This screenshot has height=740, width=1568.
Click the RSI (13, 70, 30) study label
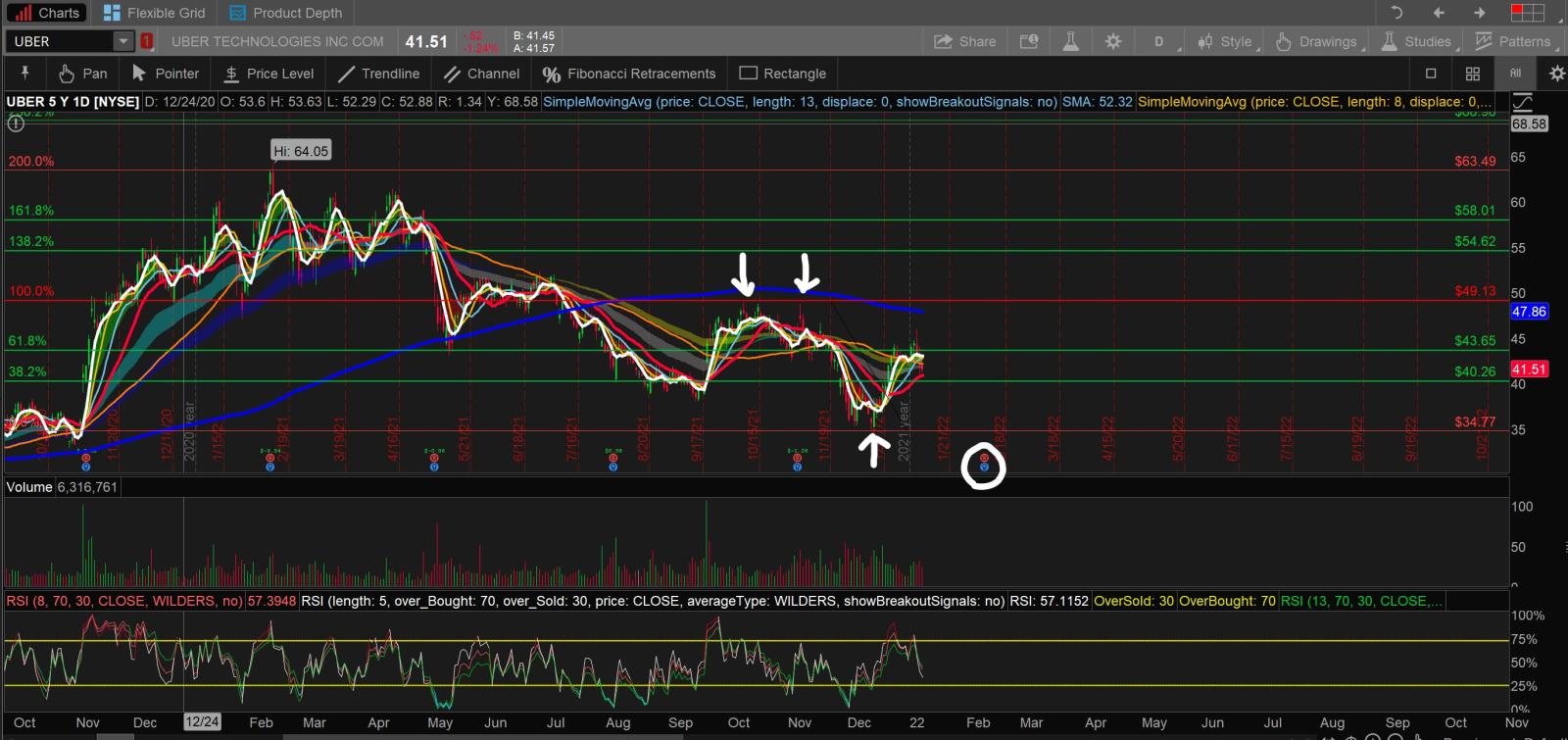tap(1361, 601)
